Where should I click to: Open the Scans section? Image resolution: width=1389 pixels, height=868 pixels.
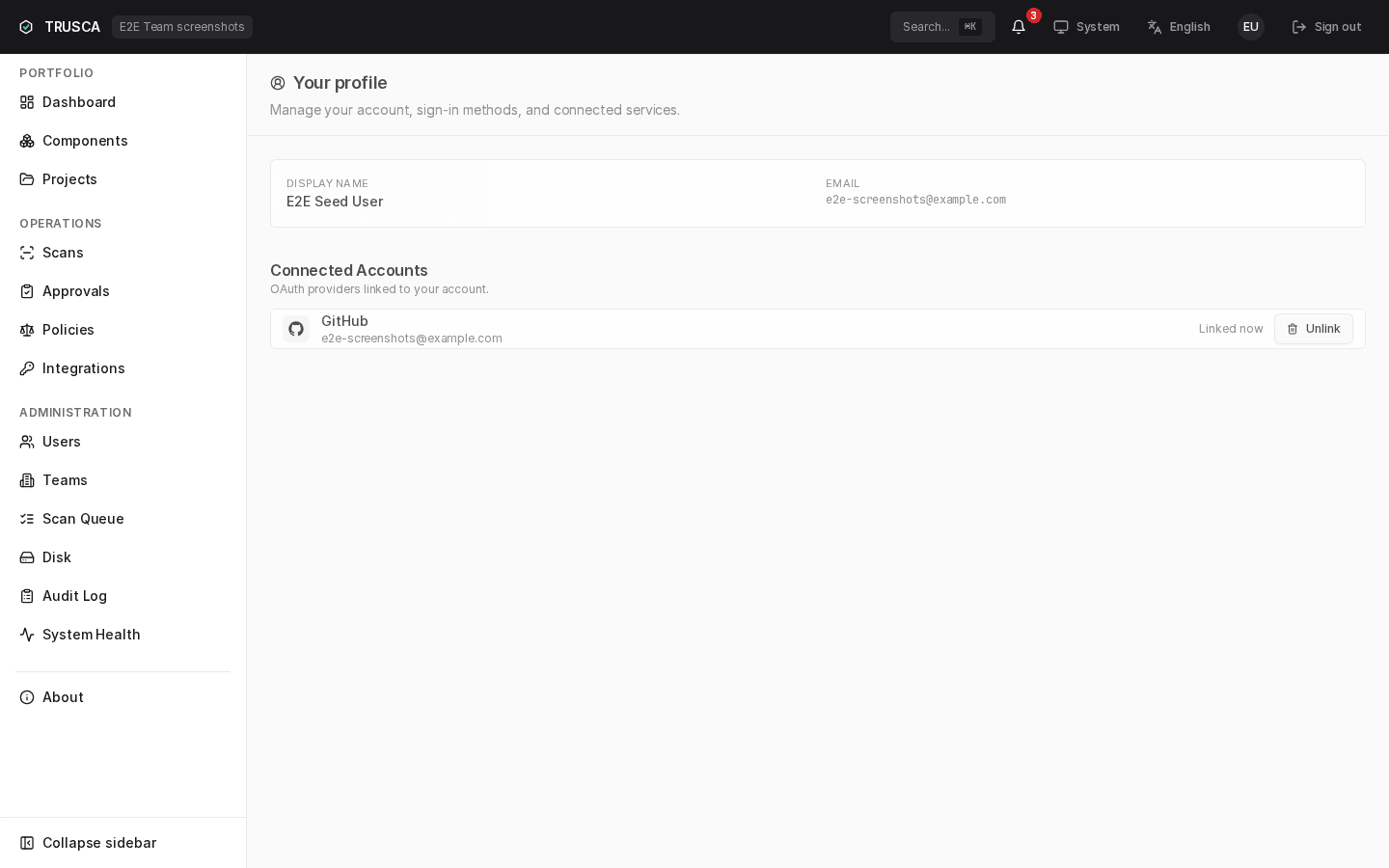[x=123, y=253]
